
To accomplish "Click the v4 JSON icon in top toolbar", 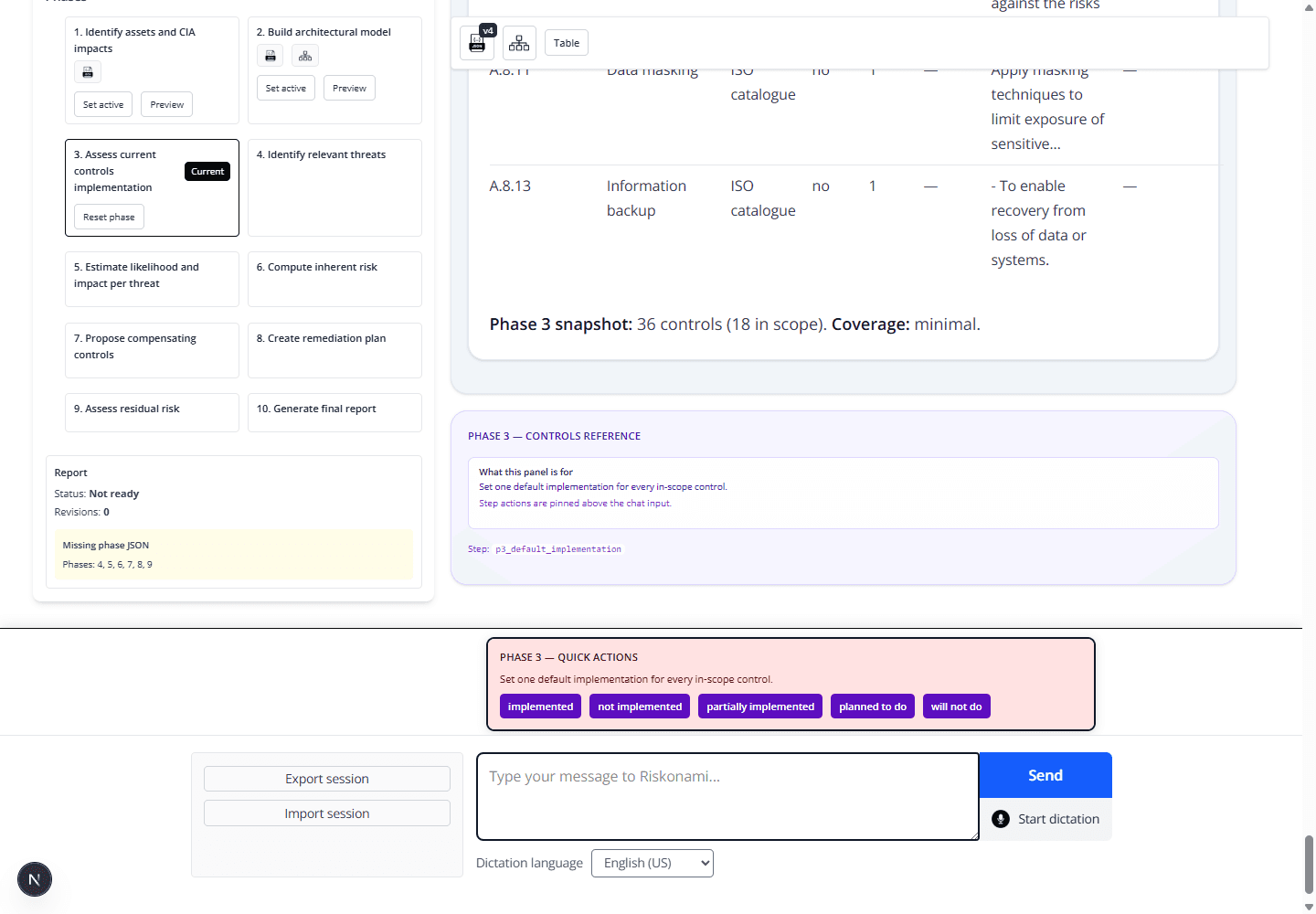I will coord(477,43).
